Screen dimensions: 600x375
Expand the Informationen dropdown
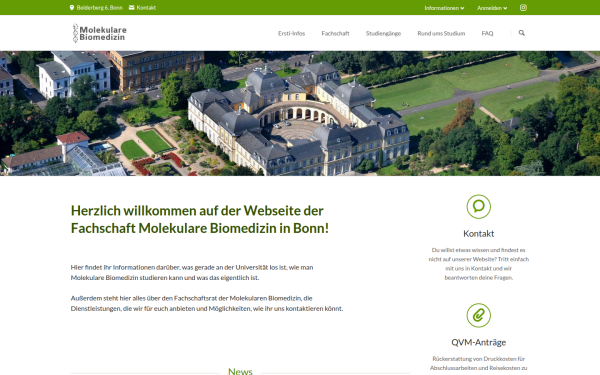tap(444, 8)
